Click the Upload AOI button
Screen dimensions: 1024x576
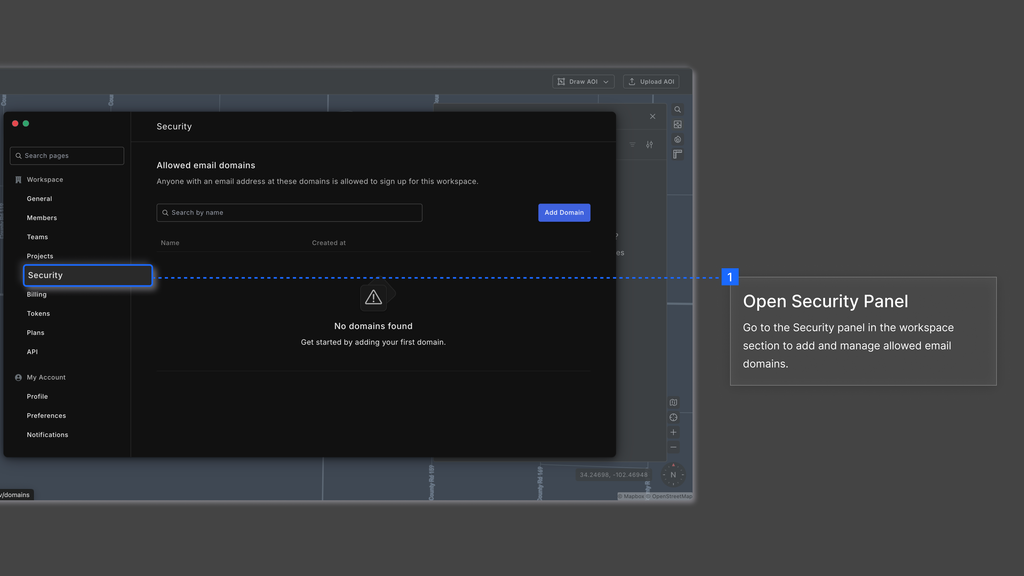[x=651, y=82]
